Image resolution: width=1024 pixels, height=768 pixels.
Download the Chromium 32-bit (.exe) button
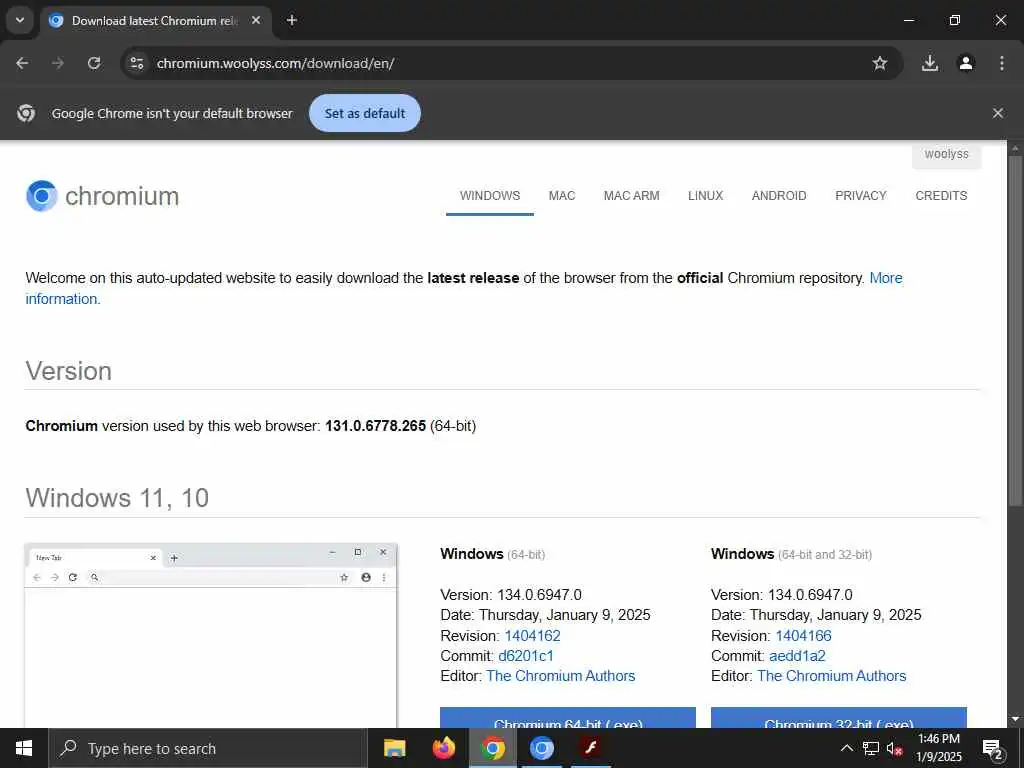[x=839, y=718]
